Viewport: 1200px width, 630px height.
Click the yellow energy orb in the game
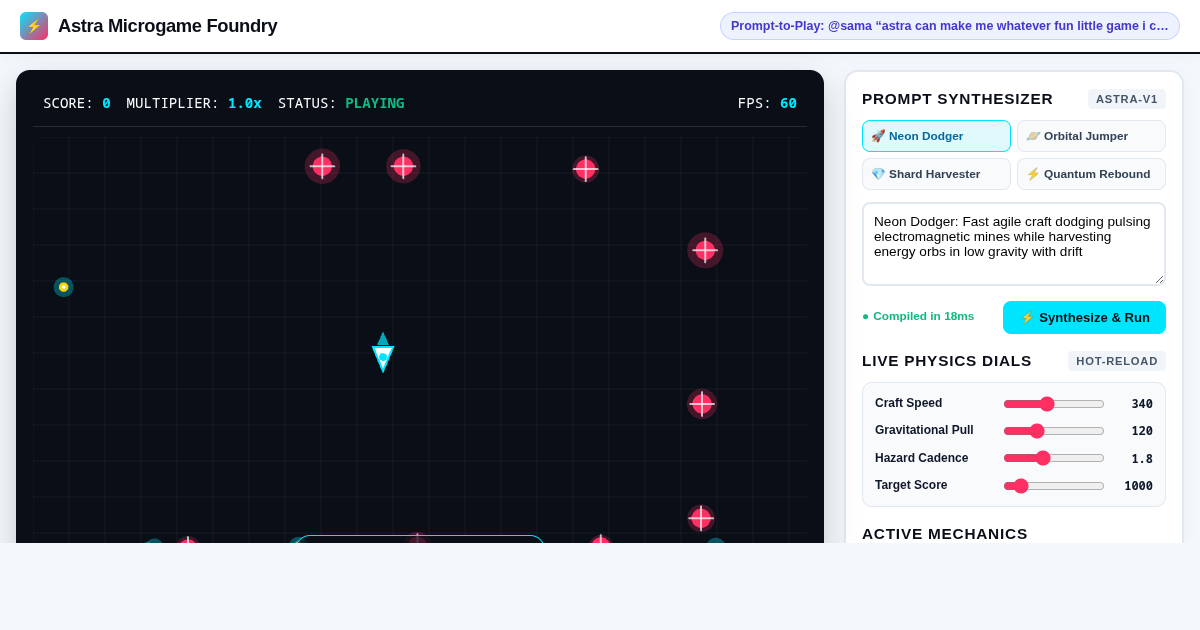coord(63,287)
